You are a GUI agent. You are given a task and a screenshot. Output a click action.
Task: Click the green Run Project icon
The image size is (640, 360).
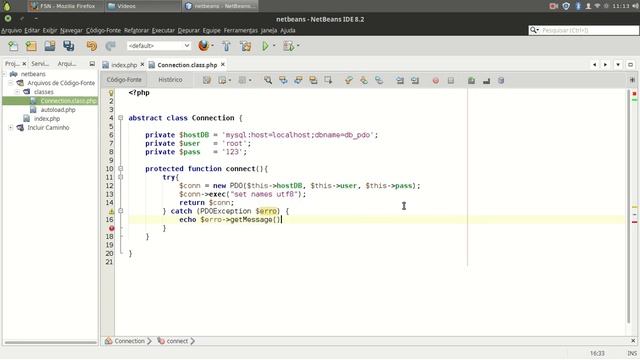coord(265,46)
